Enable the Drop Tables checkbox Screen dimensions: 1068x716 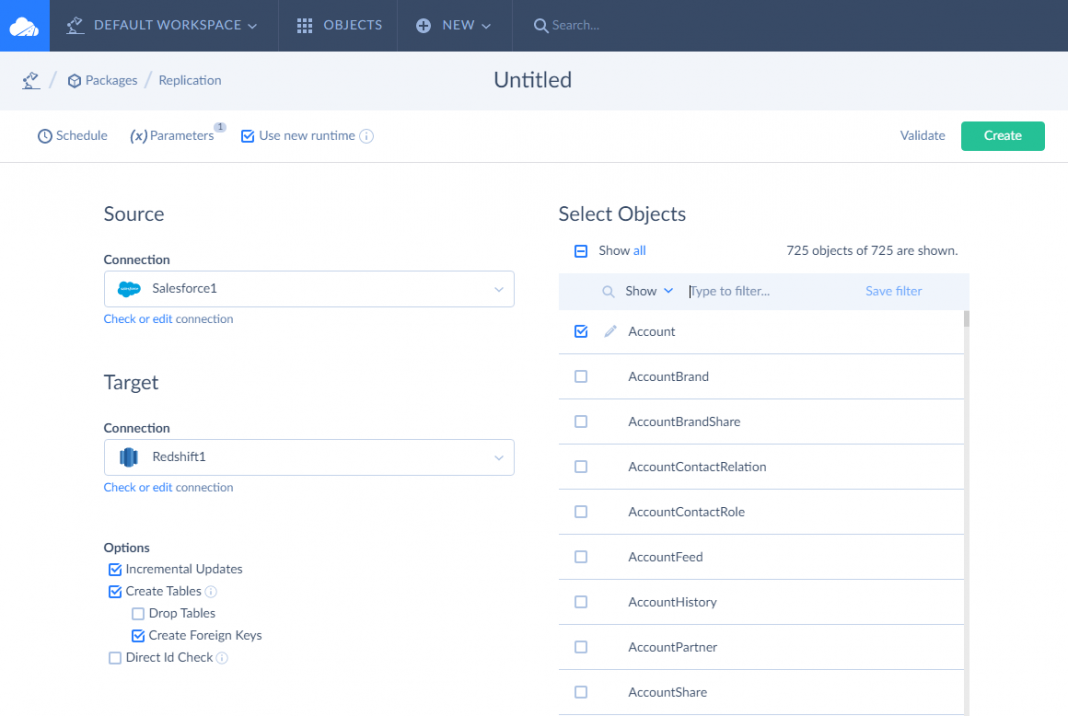click(x=138, y=614)
